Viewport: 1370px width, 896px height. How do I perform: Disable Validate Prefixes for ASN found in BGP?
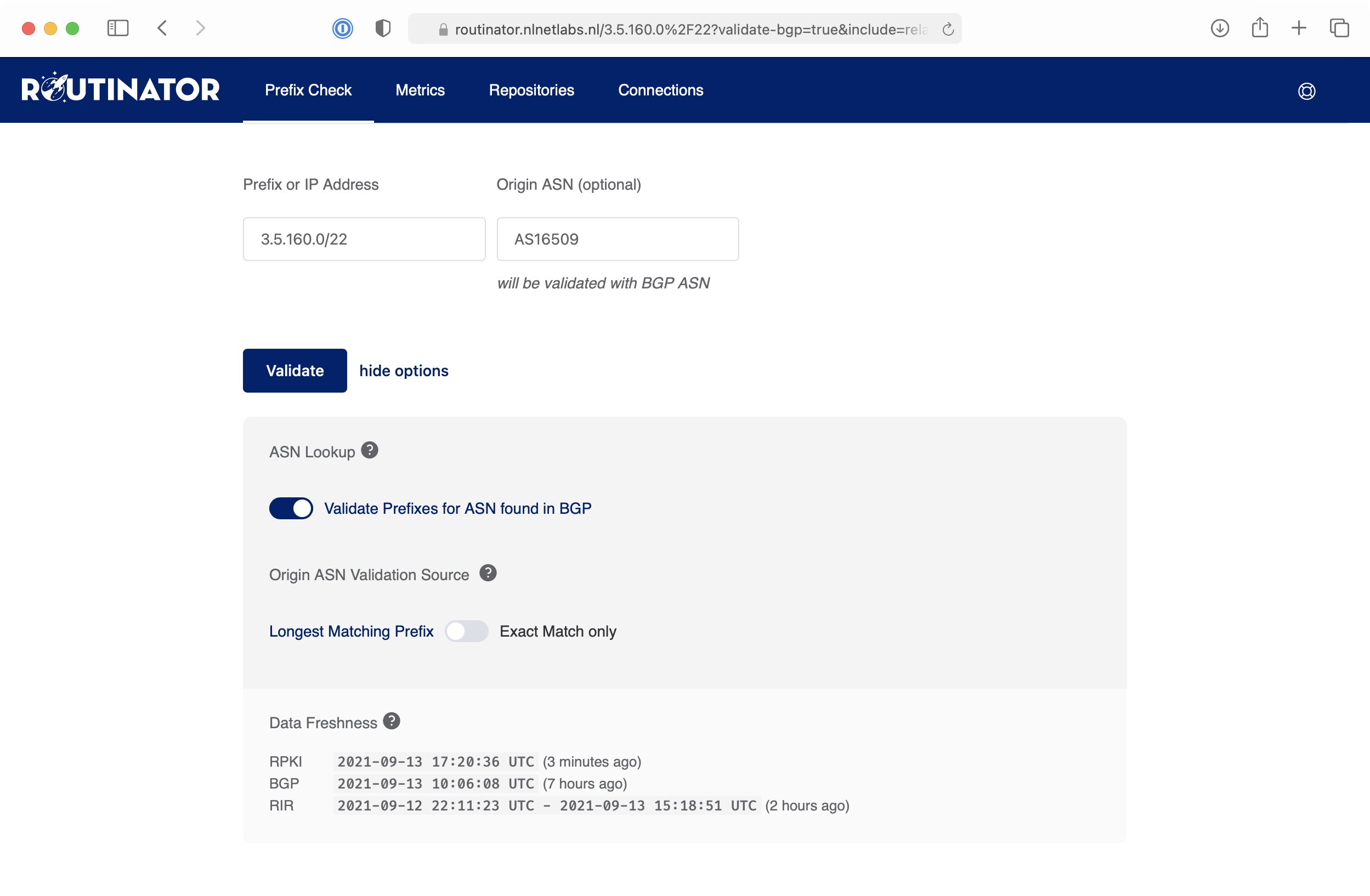[291, 508]
